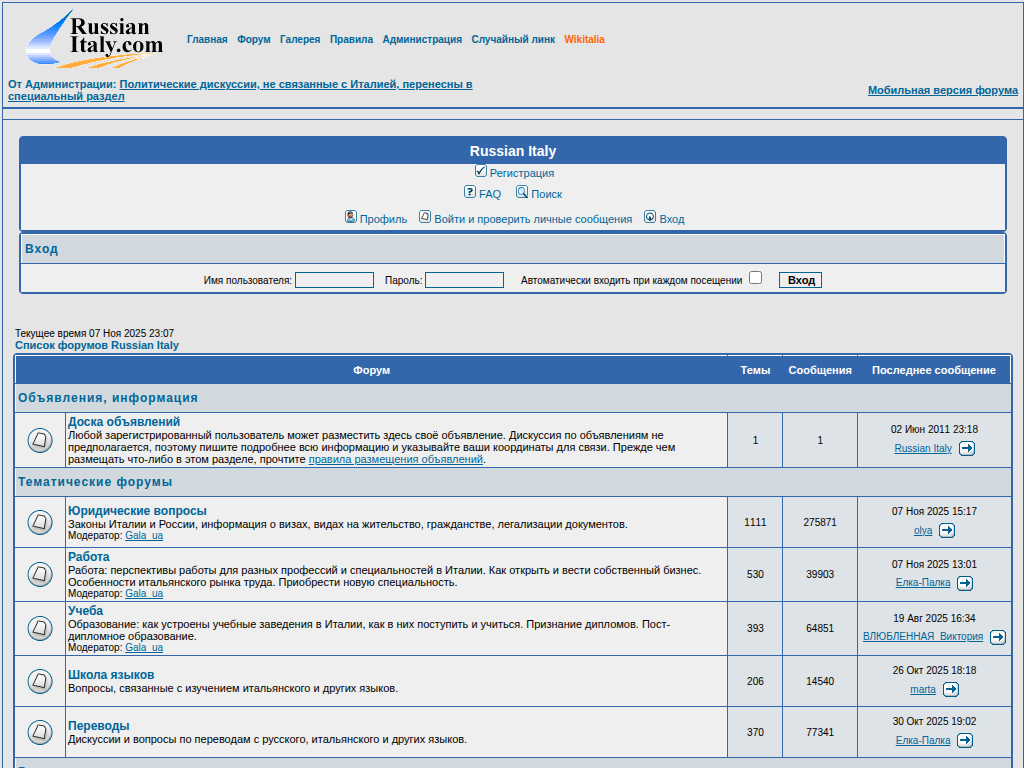Open Wikitalia menu link
The height and width of the screenshot is (768, 1024).
pos(584,40)
